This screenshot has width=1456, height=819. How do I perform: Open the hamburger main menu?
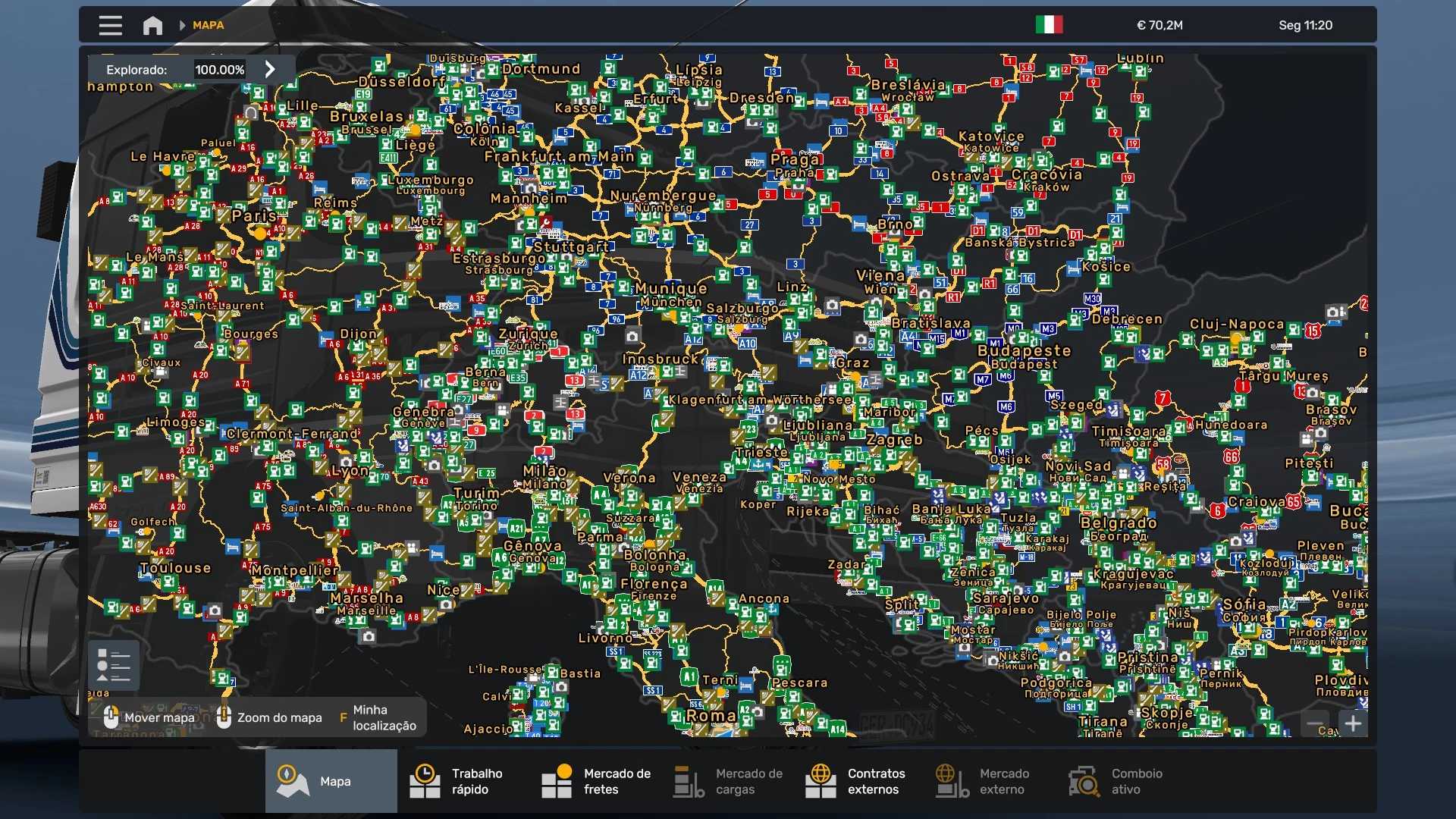(110, 25)
